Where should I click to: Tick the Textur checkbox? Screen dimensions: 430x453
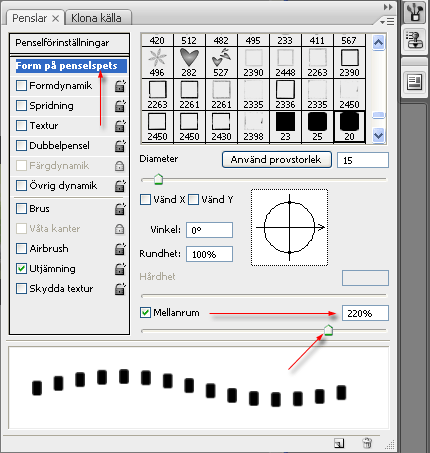(21, 126)
